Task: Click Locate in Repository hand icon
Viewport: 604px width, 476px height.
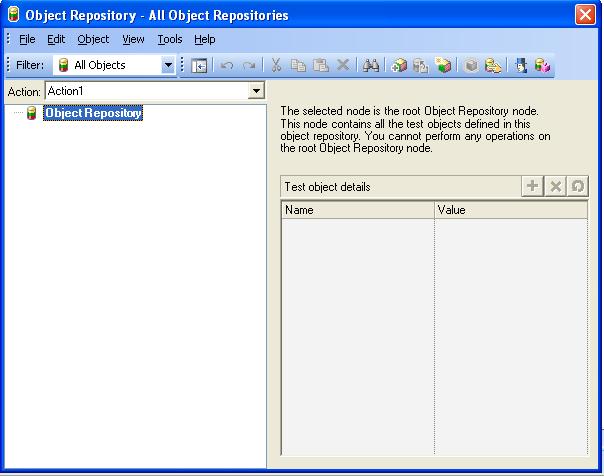Action: pyautogui.click(x=493, y=65)
